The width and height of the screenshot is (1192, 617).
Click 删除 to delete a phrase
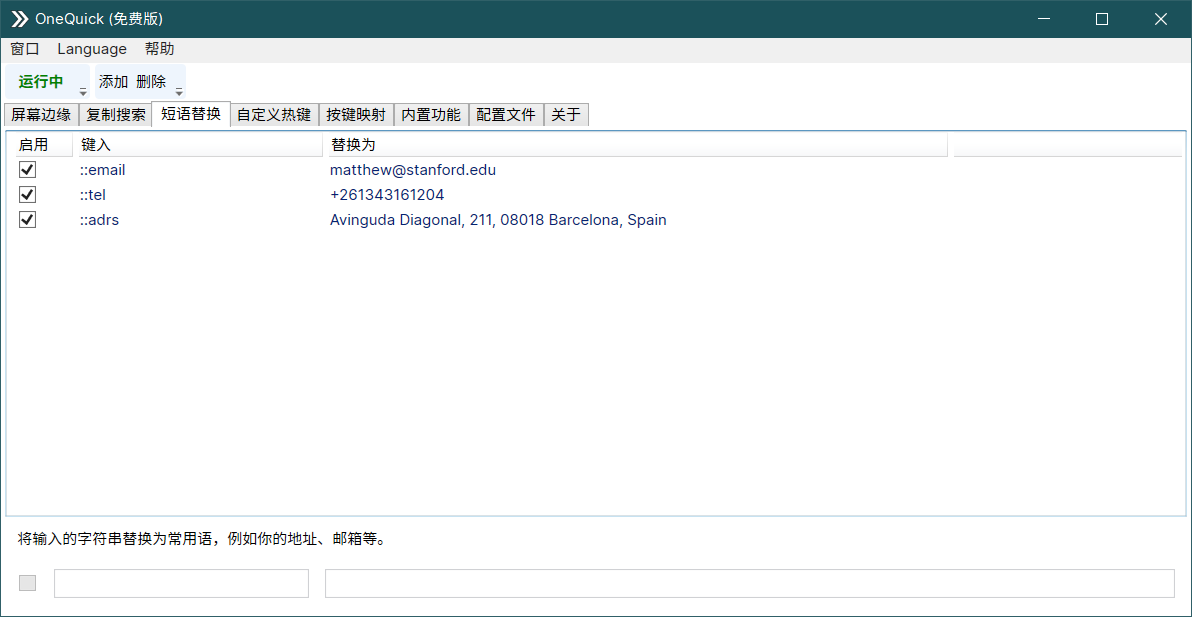tap(152, 81)
